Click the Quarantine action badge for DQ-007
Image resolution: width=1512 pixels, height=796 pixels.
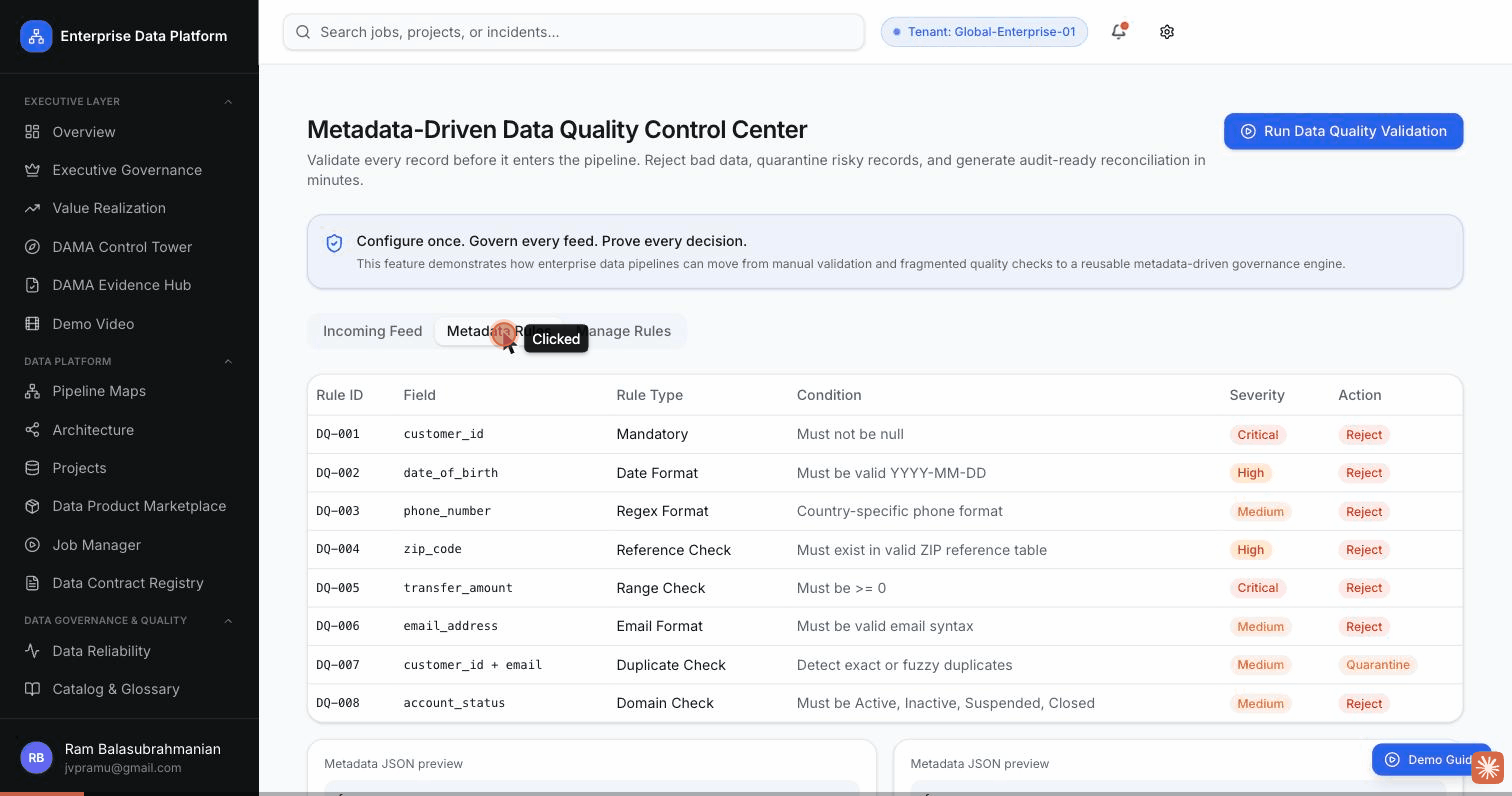[x=1377, y=665]
